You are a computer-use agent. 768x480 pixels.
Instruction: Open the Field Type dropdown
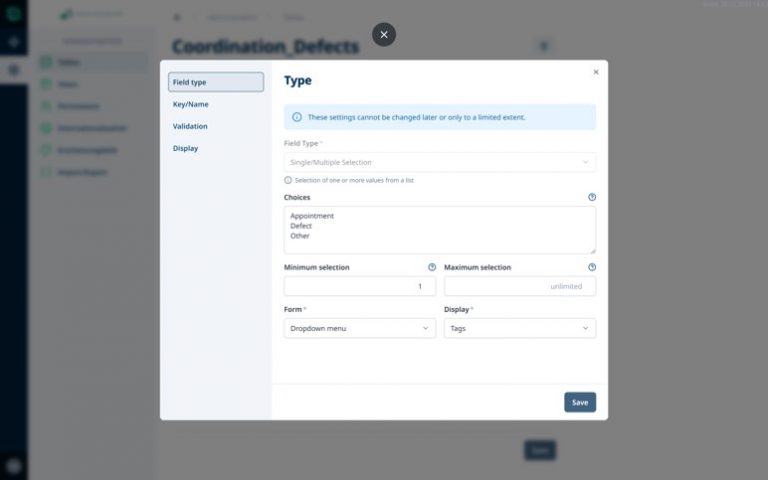click(x=440, y=162)
